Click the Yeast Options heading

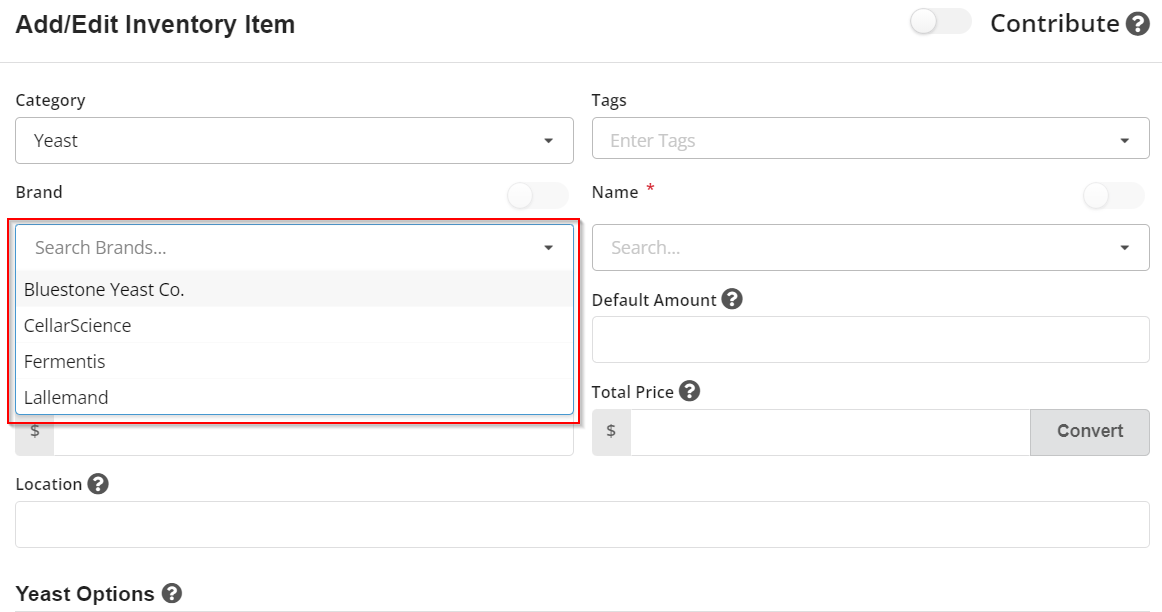[x=85, y=593]
